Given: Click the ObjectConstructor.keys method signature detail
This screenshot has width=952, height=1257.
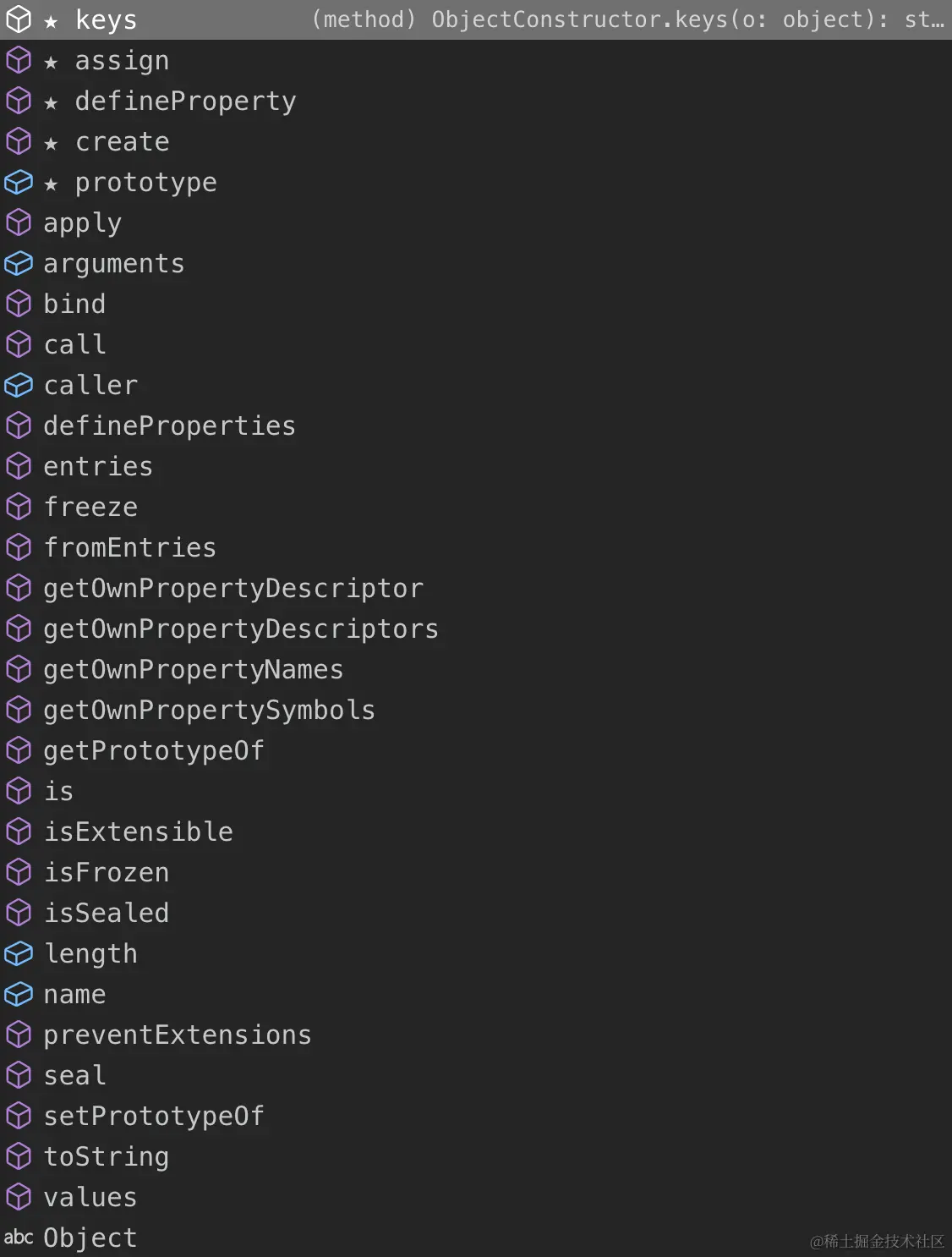Looking at the screenshot, I should (628, 19).
